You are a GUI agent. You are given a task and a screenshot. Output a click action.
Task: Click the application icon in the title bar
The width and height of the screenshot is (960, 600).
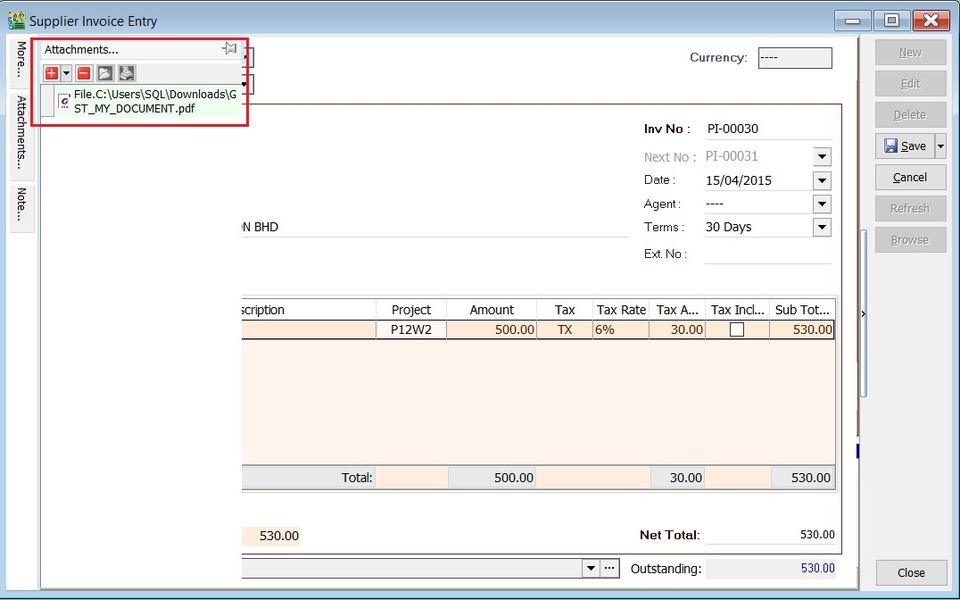(x=15, y=20)
